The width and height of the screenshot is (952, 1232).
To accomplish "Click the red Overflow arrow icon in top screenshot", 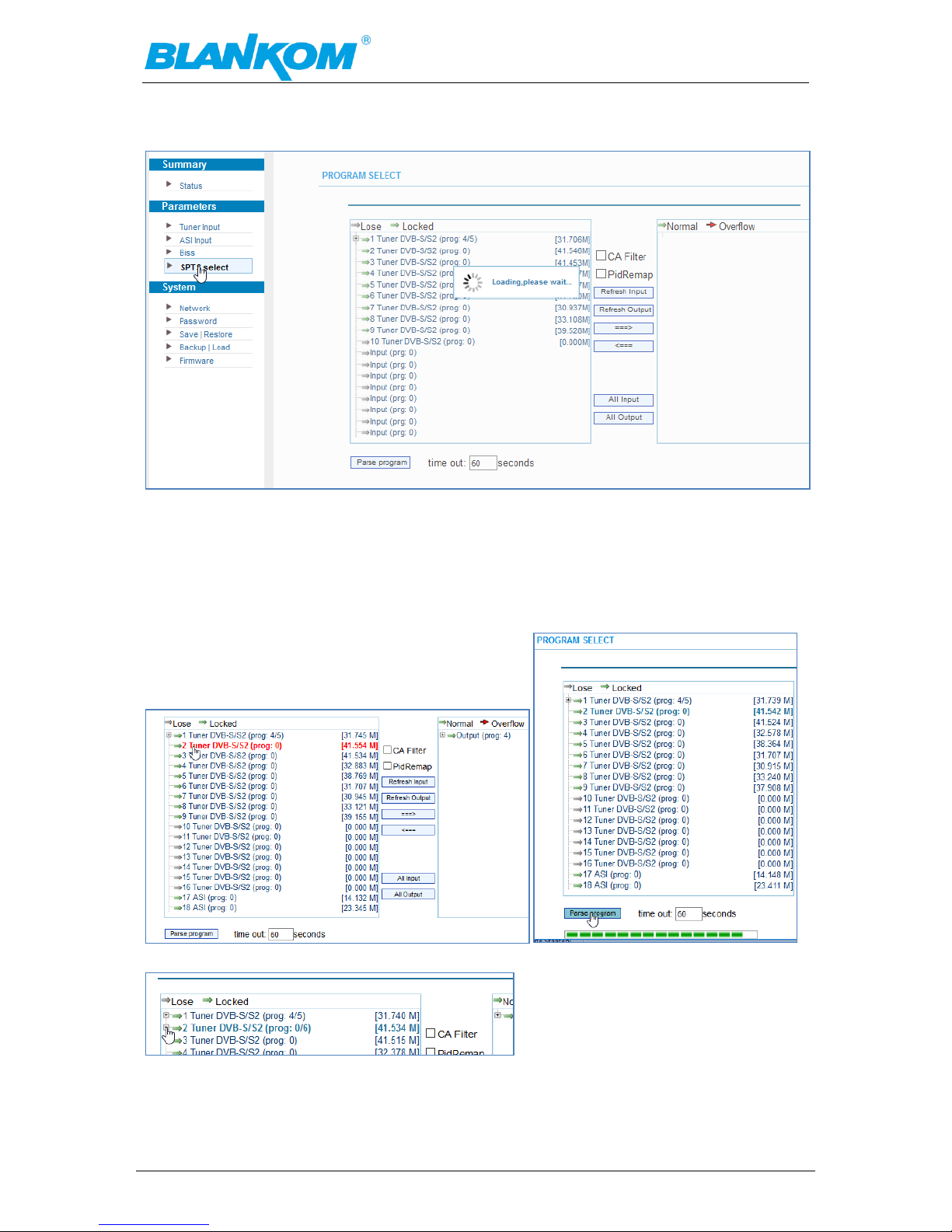I will [x=711, y=225].
